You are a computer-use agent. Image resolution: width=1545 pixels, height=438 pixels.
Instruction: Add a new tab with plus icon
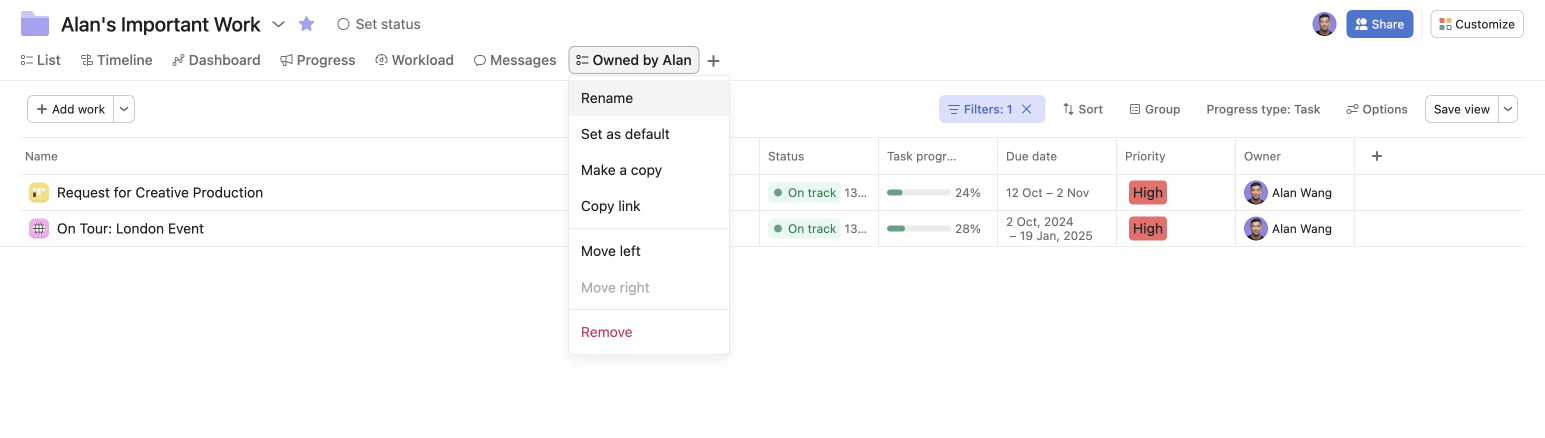713,61
